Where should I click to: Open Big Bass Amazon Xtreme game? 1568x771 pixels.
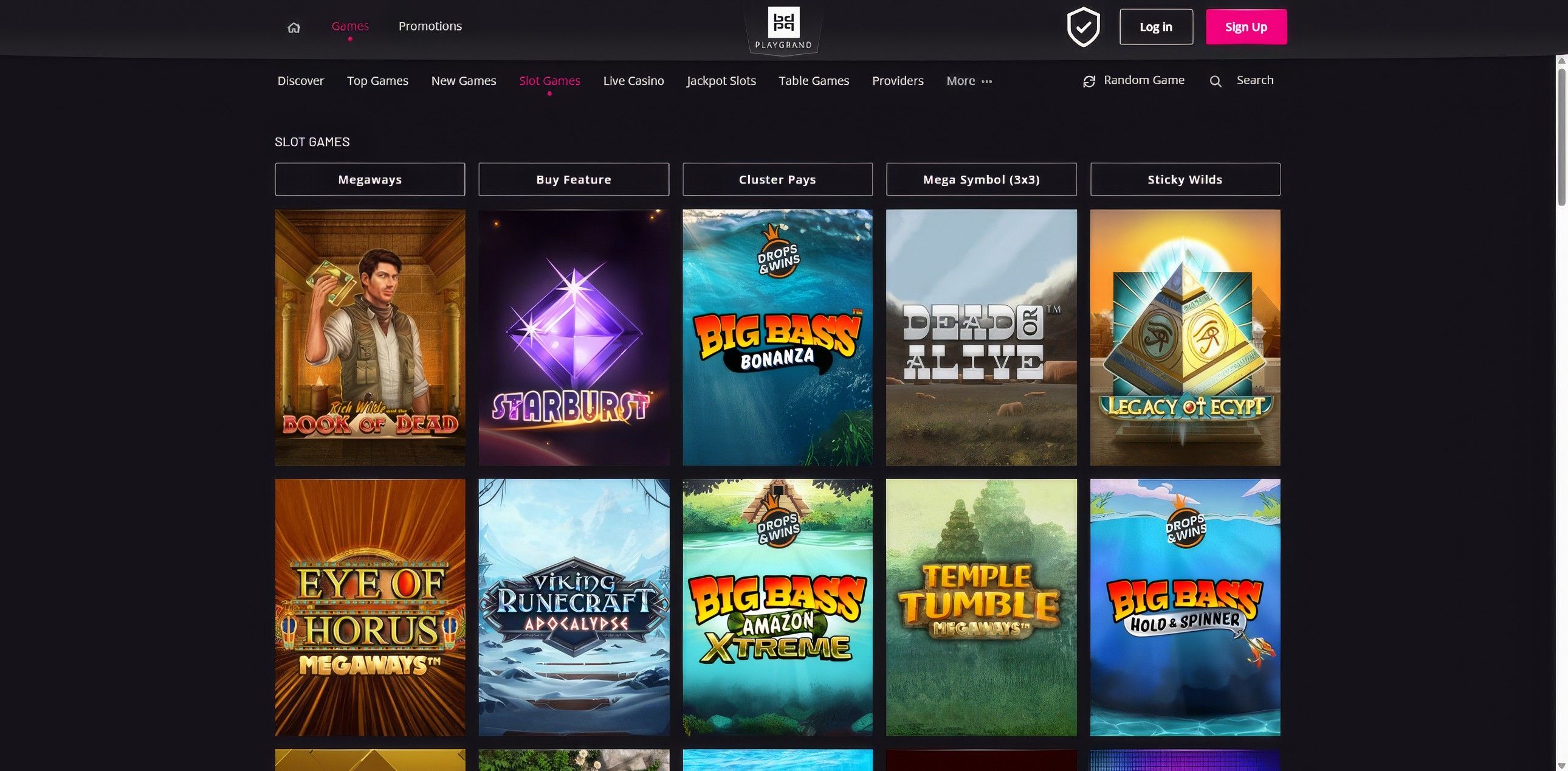(x=777, y=608)
